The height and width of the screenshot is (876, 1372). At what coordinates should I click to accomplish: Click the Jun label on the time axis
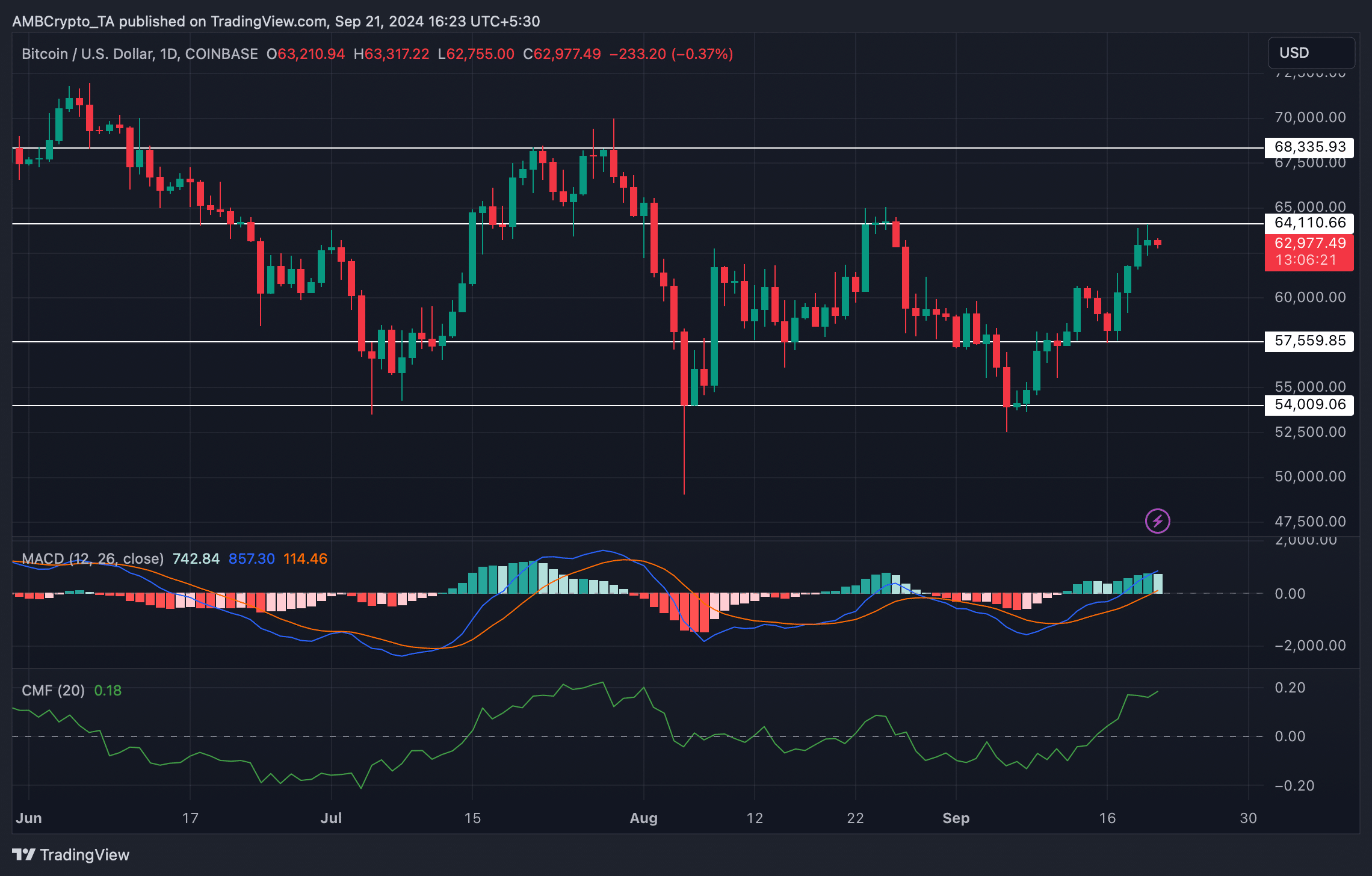29,818
